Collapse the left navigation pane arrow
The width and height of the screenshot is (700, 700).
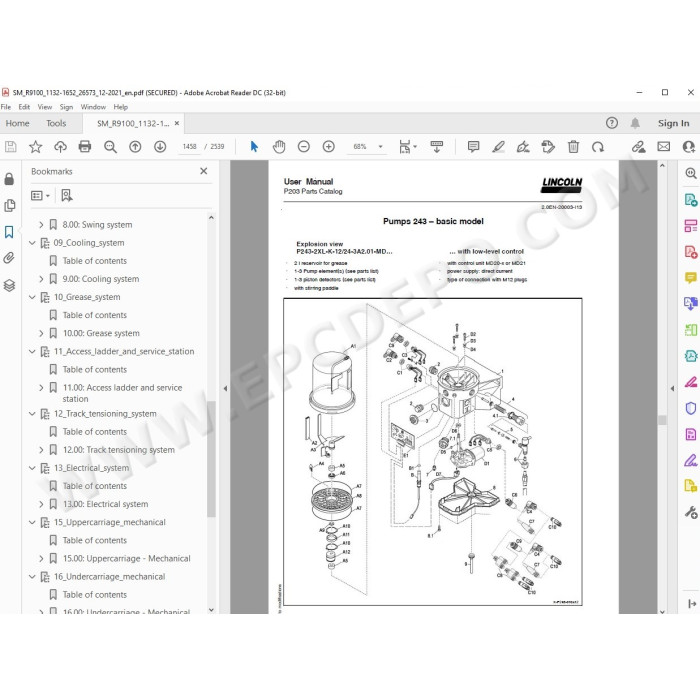click(225, 389)
